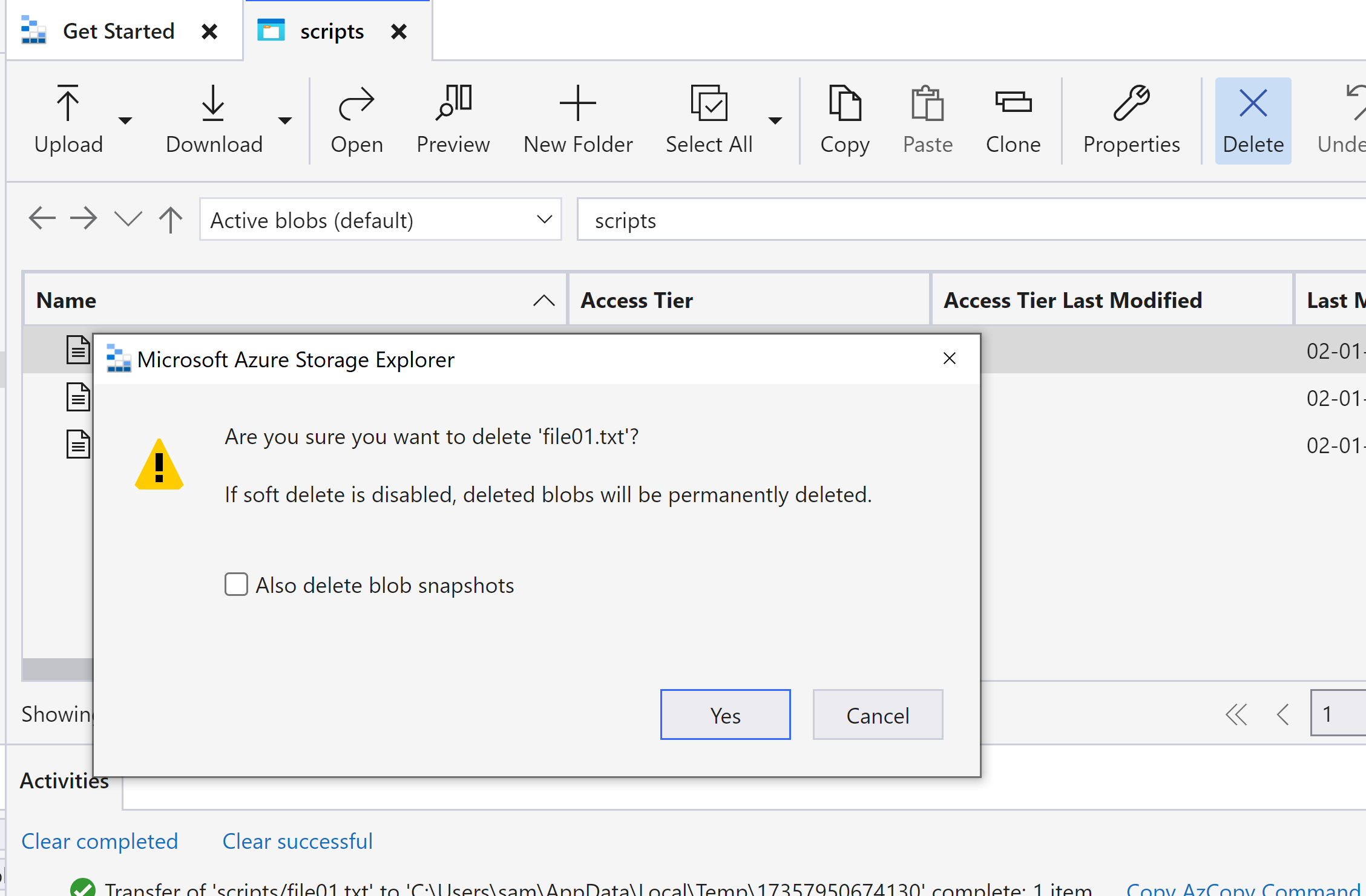The height and width of the screenshot is (896, 1366).
Task: Close the Get Started tab
Action: (x=209, y=31)
